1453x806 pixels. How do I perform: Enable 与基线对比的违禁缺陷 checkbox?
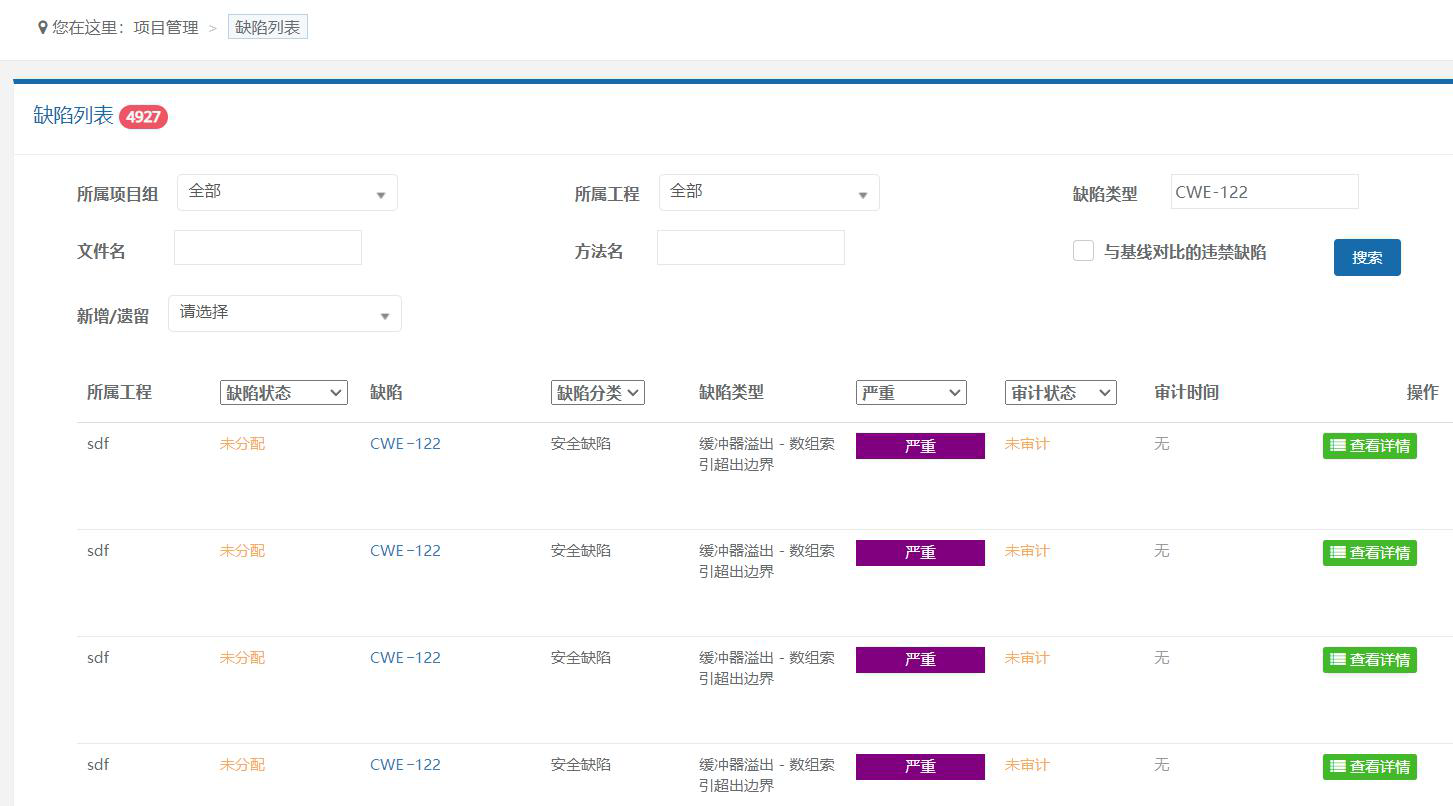(x=1083, y=251)
